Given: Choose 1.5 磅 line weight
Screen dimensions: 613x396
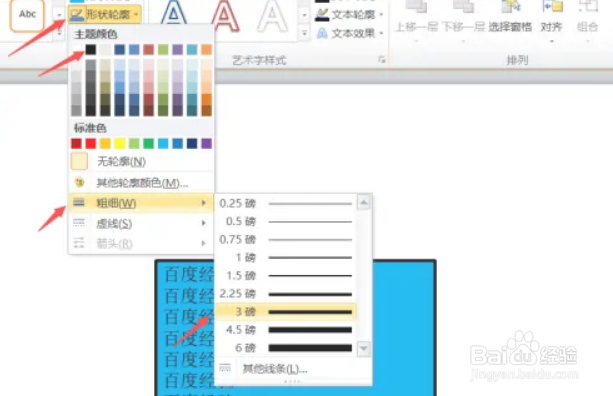Looking at the screenshot, I should 286,275.
